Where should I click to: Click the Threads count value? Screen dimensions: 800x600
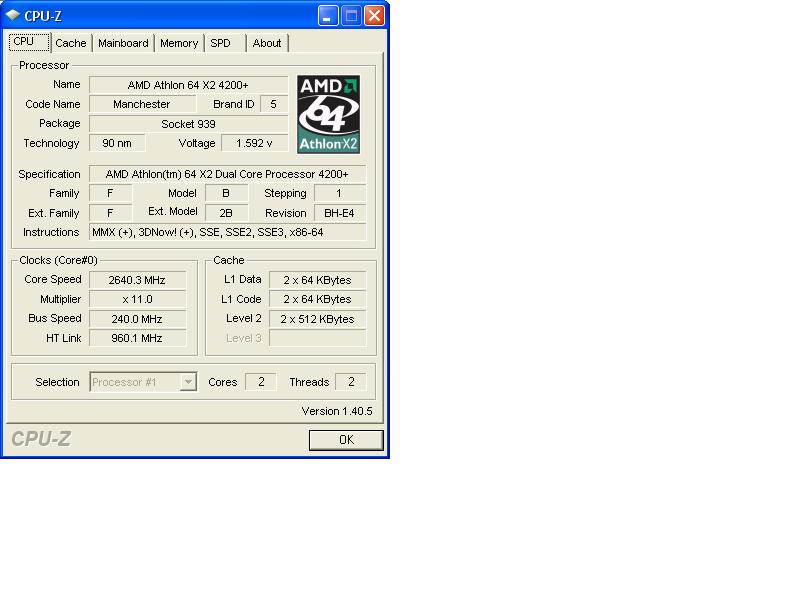pyautogui.click(x=351, y=382)
